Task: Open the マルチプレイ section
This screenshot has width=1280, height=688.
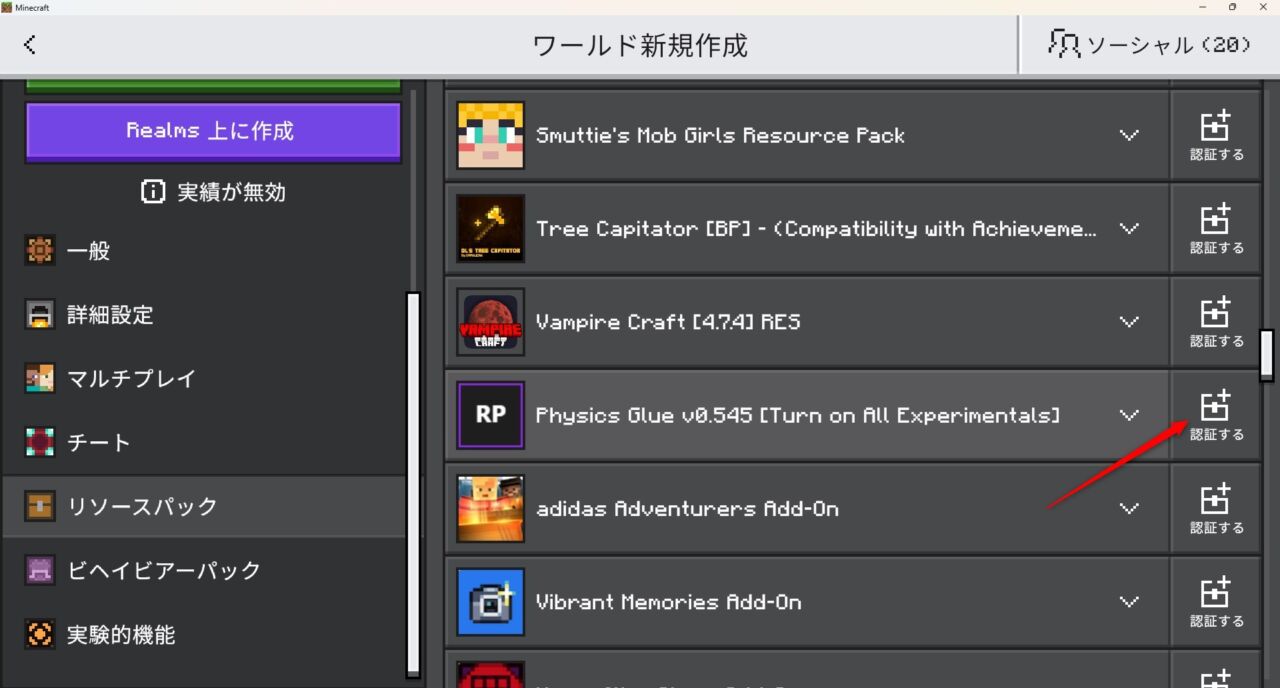Action: (204, 379)
